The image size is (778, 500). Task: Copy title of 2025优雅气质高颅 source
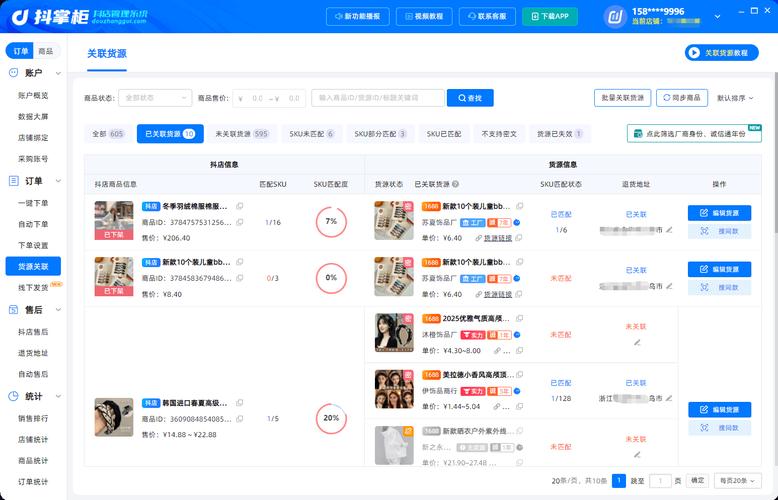[x=519, y=318]
